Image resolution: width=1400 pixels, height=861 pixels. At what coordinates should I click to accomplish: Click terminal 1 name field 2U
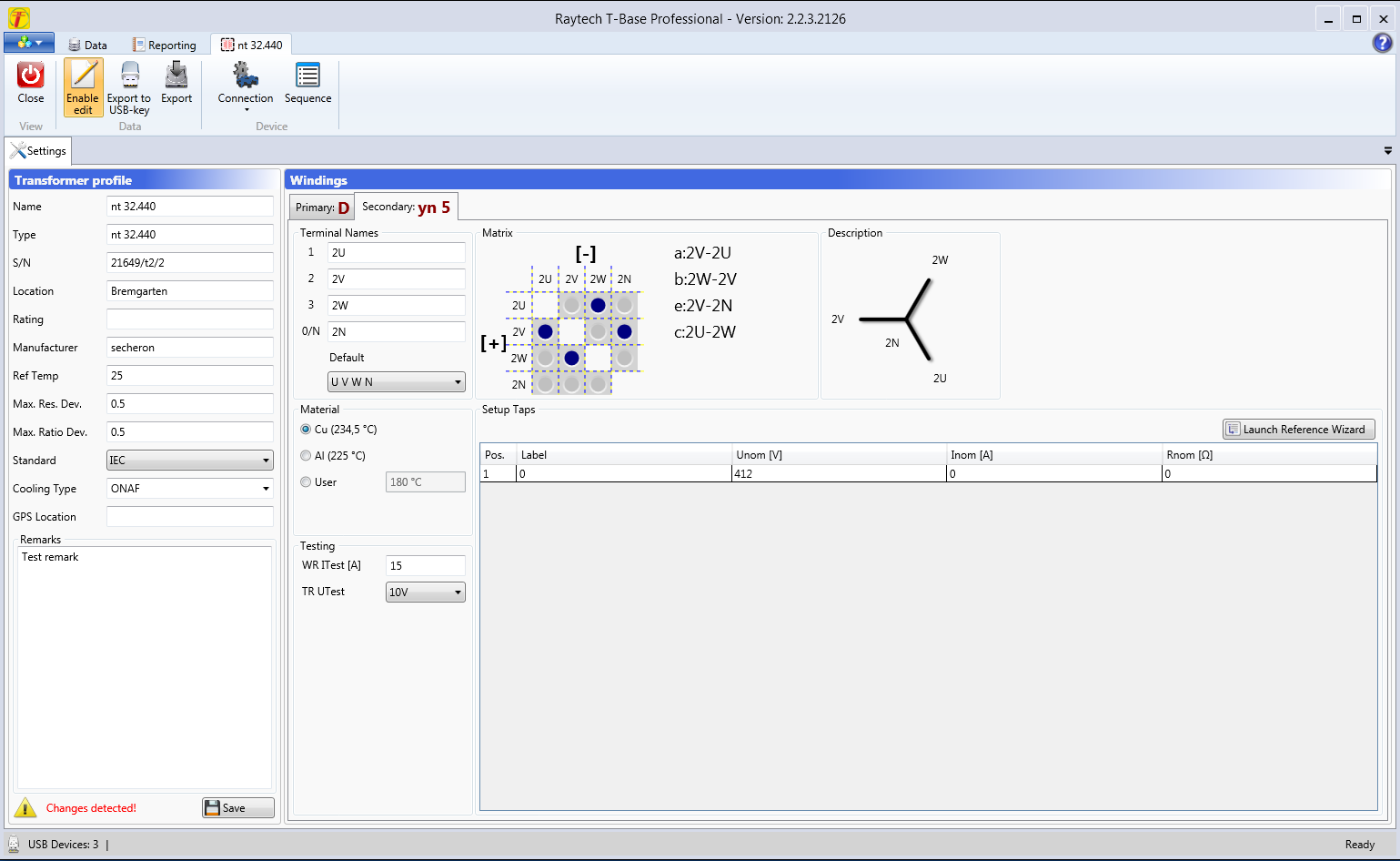397,253
